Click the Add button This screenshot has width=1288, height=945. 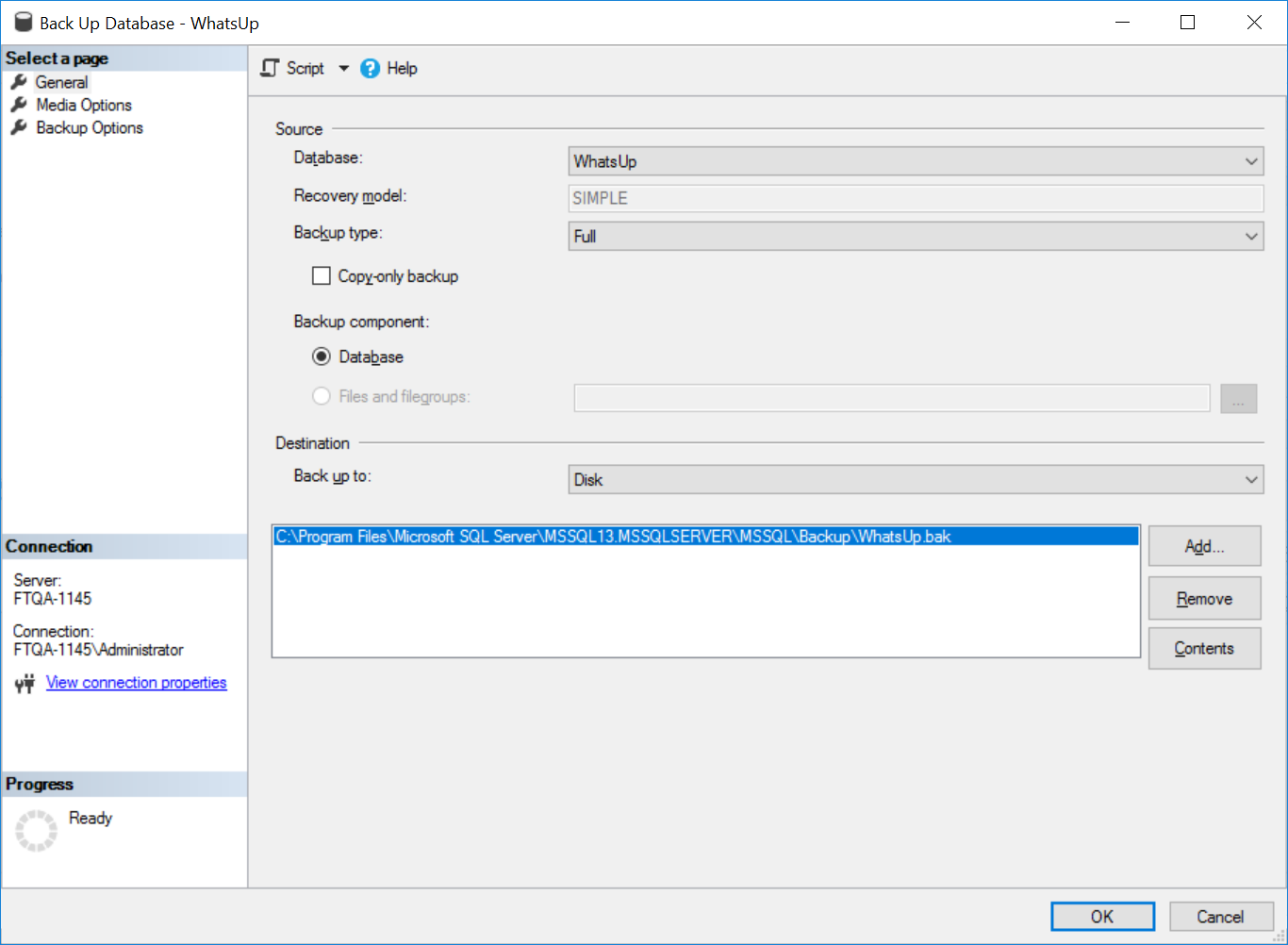[x=1204, y=546]
